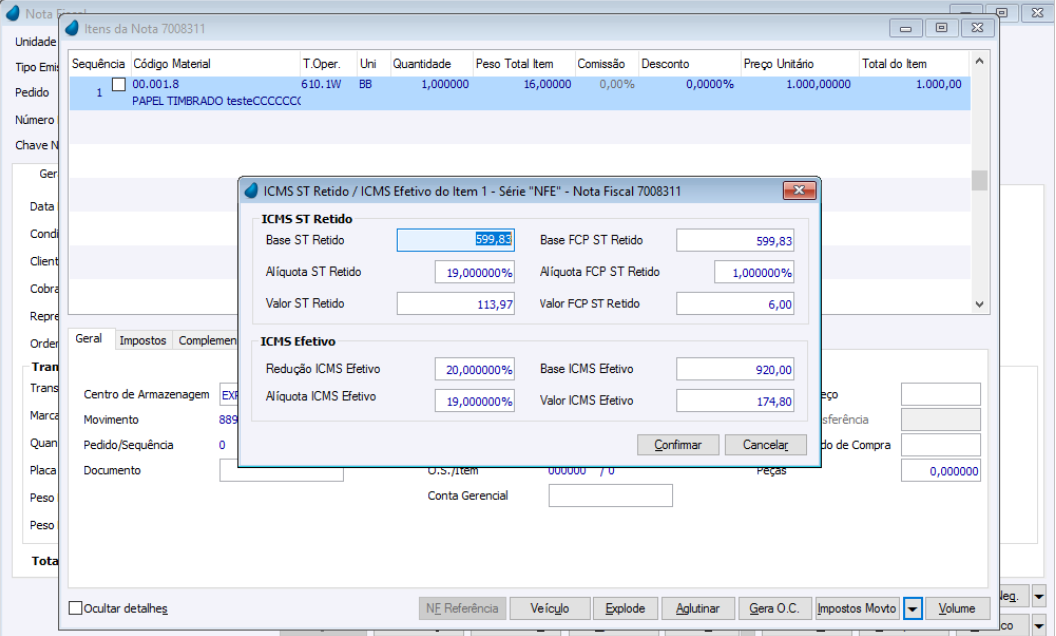The width and height of the screenshot is (1056, 636).
Task: Click the operation type 610.1W cell
Action: click(x=321, y=84)
